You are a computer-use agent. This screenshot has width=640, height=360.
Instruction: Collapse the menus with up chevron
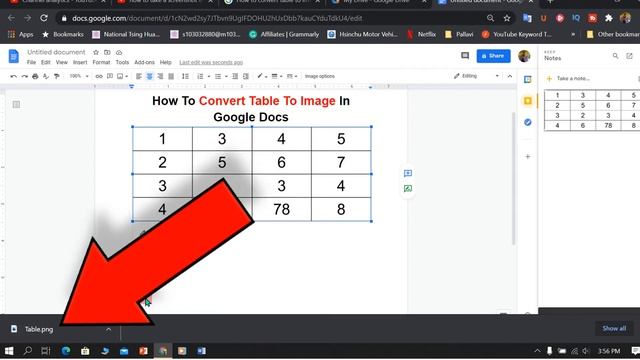510,76
